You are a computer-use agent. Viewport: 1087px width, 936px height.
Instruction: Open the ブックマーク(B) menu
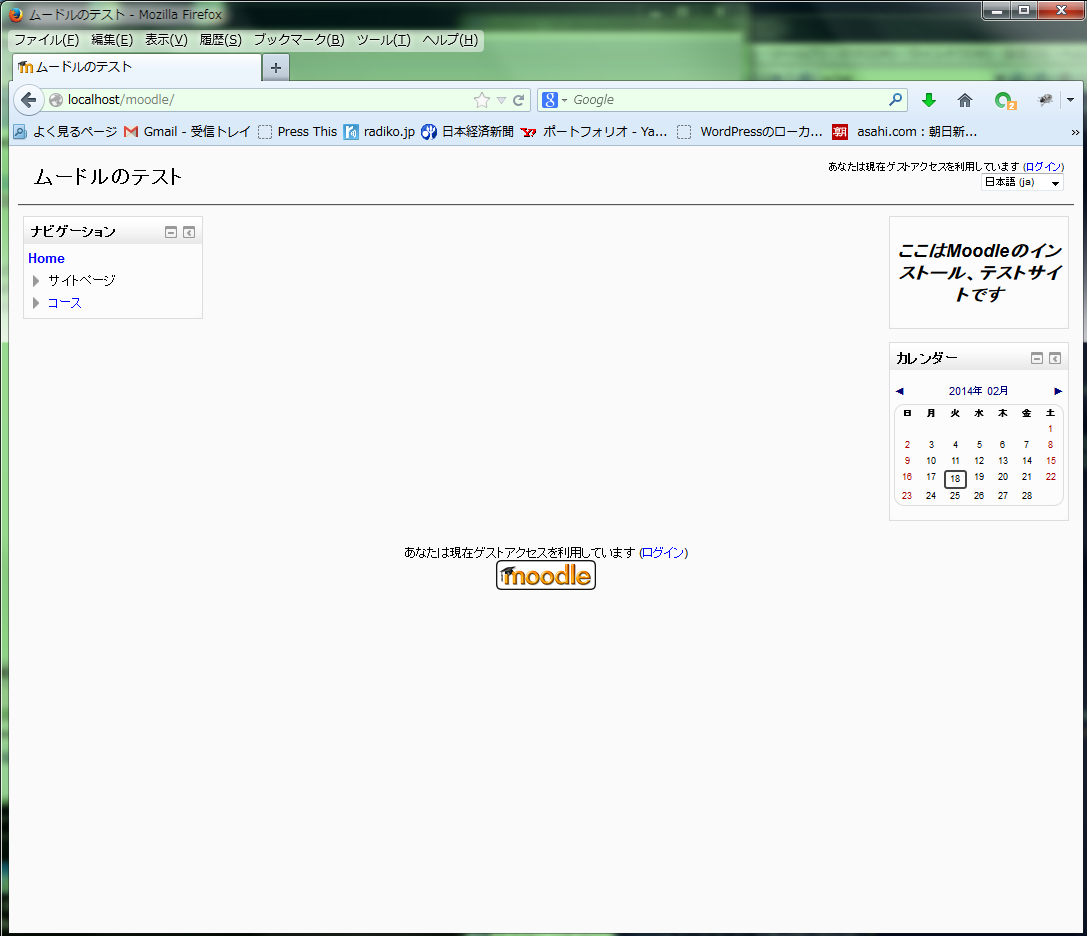299,40
